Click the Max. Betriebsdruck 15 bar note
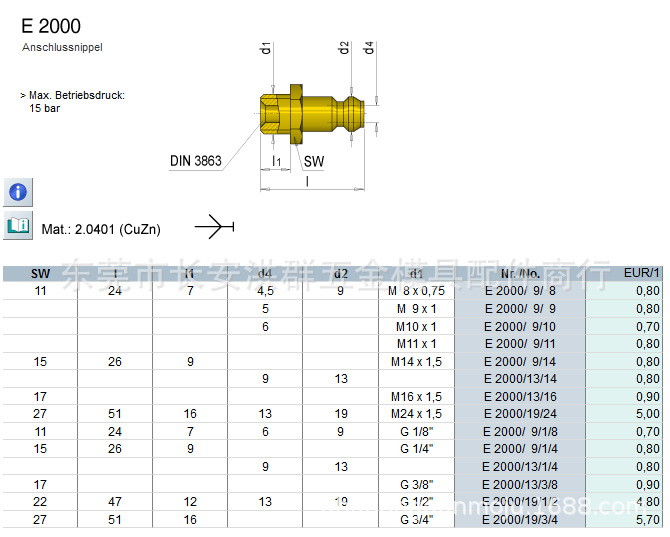670x537 pixels. (x=73, y=102)
